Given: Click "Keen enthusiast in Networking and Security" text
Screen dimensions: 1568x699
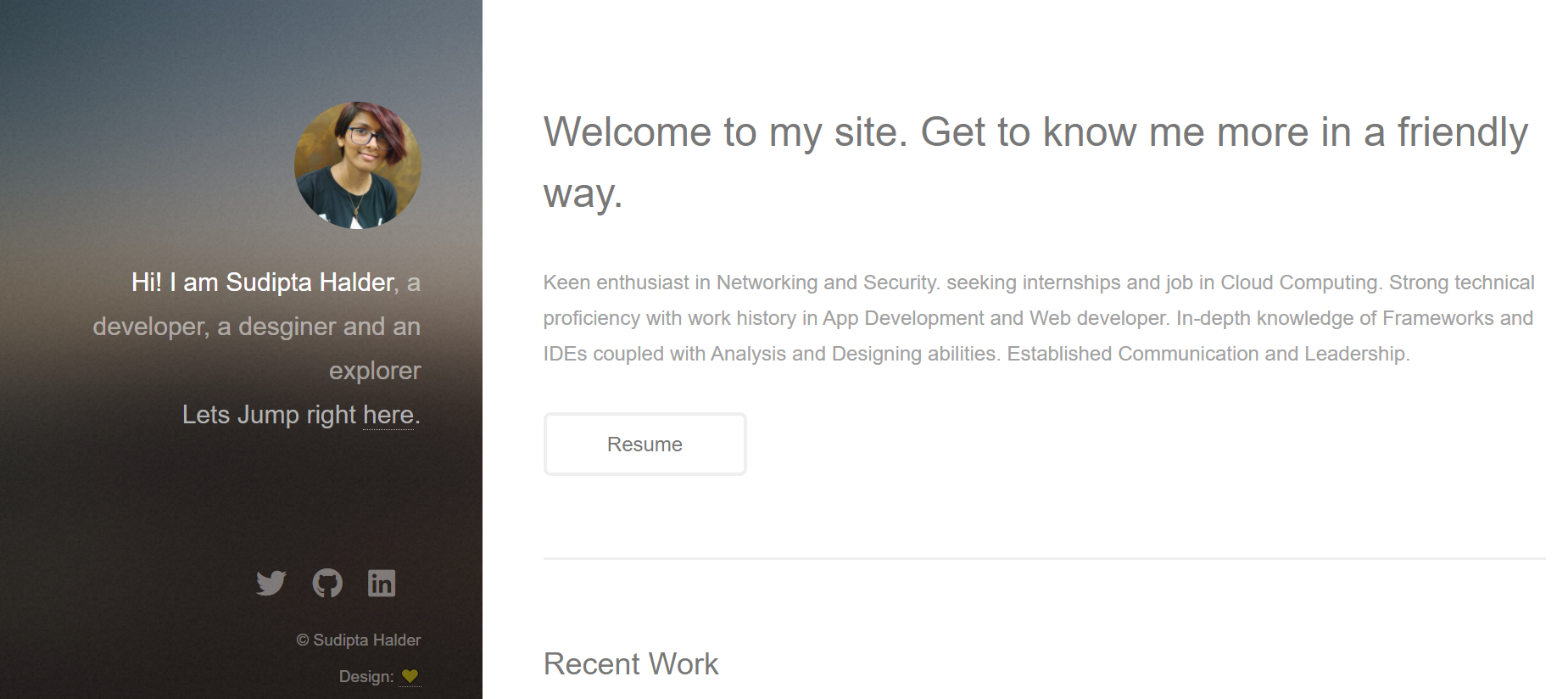Looking at the screenshot, I should 740,282.
